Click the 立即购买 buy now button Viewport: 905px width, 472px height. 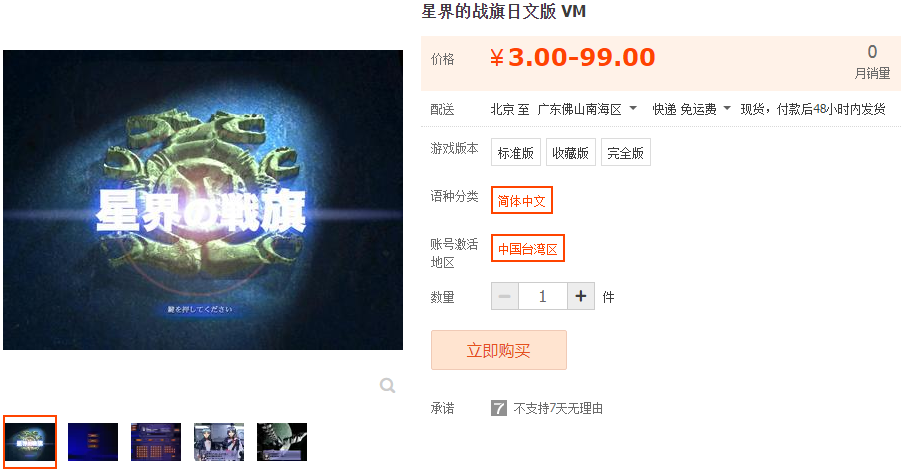499,350
